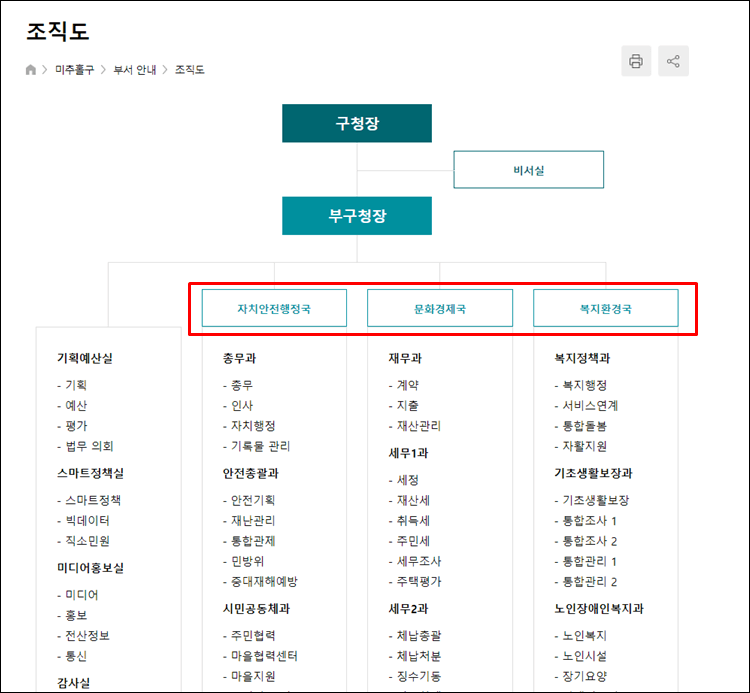Image resolution: width=750 pixels, height=693 pixels.
Task: Open 복지환경국 bureau box
Action: click(x=606, y=308)
